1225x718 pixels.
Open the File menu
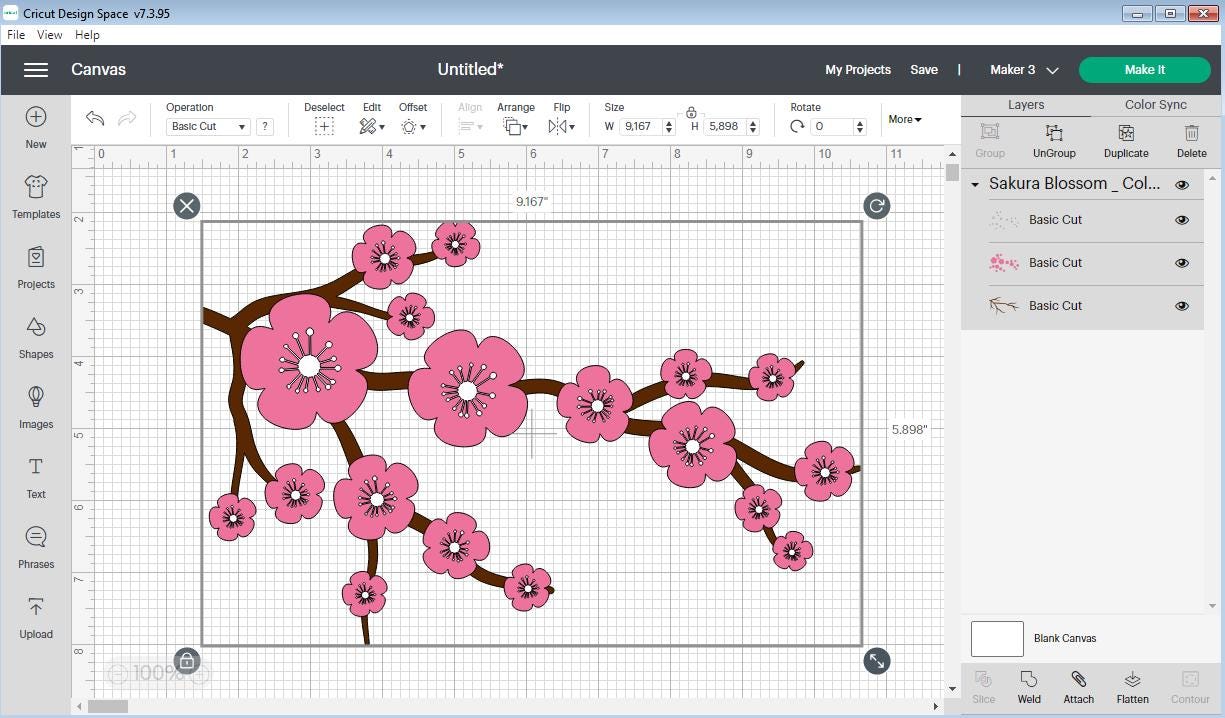point(15,34)
